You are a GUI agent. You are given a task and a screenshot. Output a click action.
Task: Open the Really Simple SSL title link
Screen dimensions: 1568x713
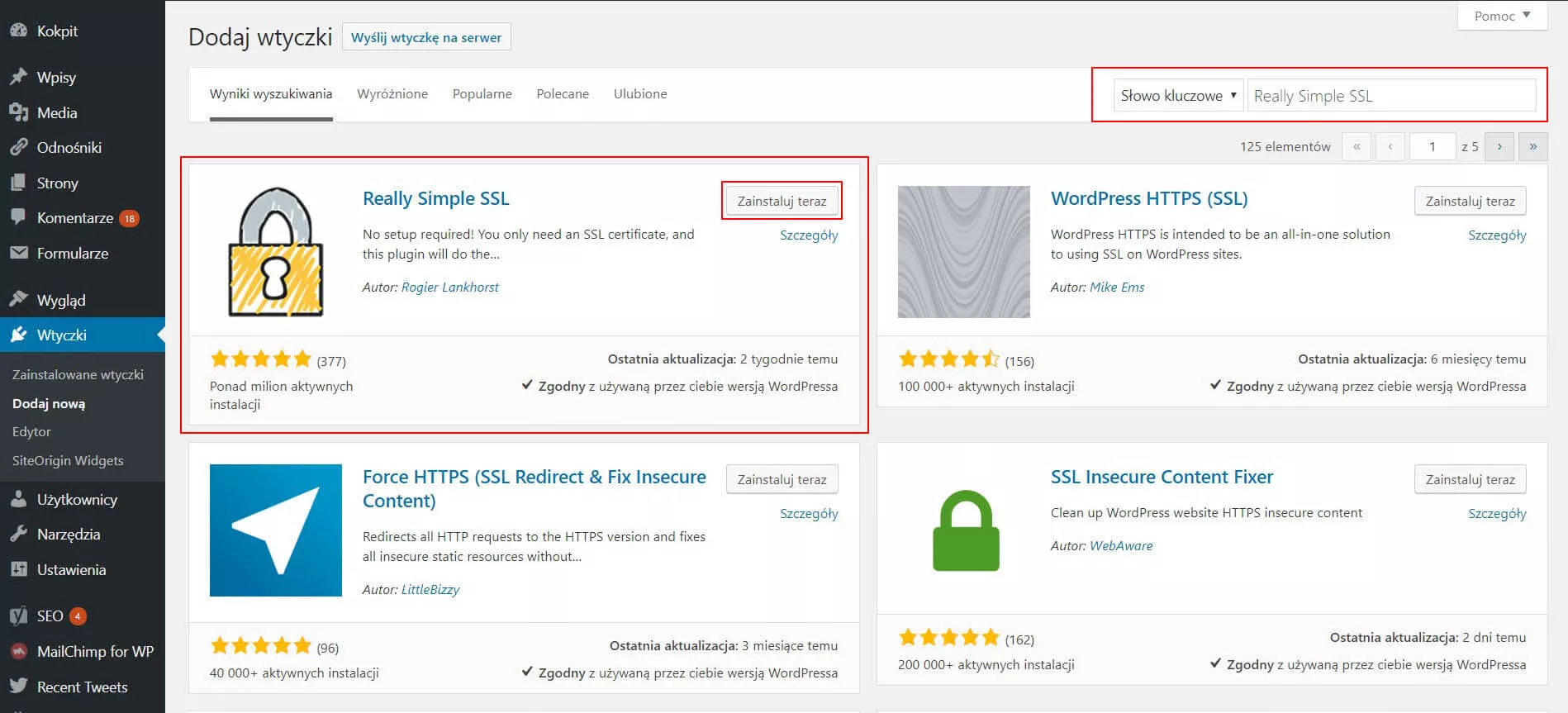pyautogui.click(x=436, y=198)
